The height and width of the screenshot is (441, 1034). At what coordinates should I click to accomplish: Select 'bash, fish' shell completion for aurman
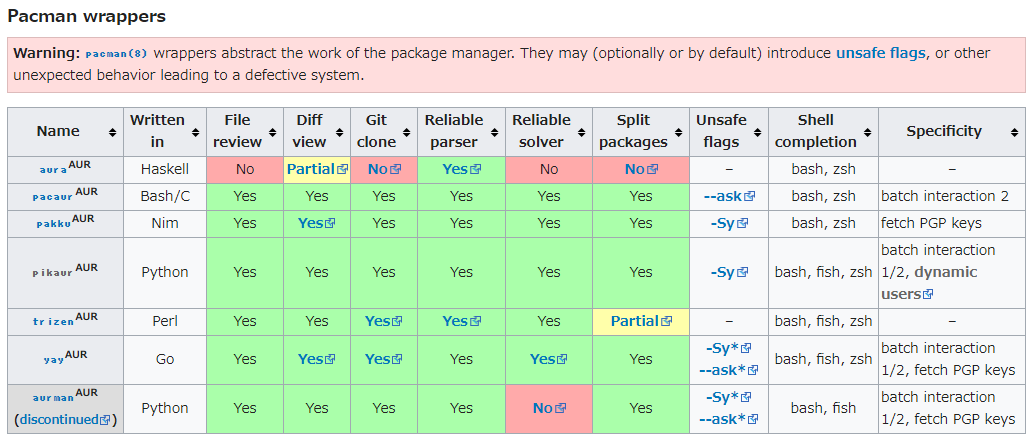click(x=823, y=409)
